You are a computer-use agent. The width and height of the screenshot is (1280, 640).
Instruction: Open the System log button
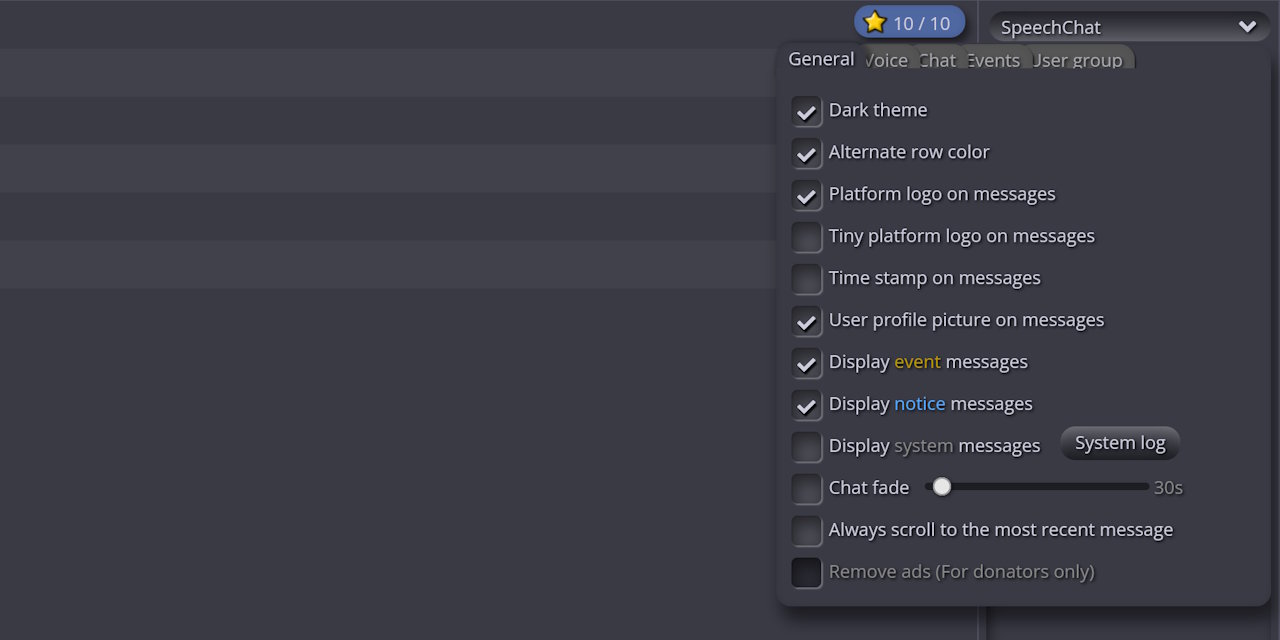(1119, 443)
